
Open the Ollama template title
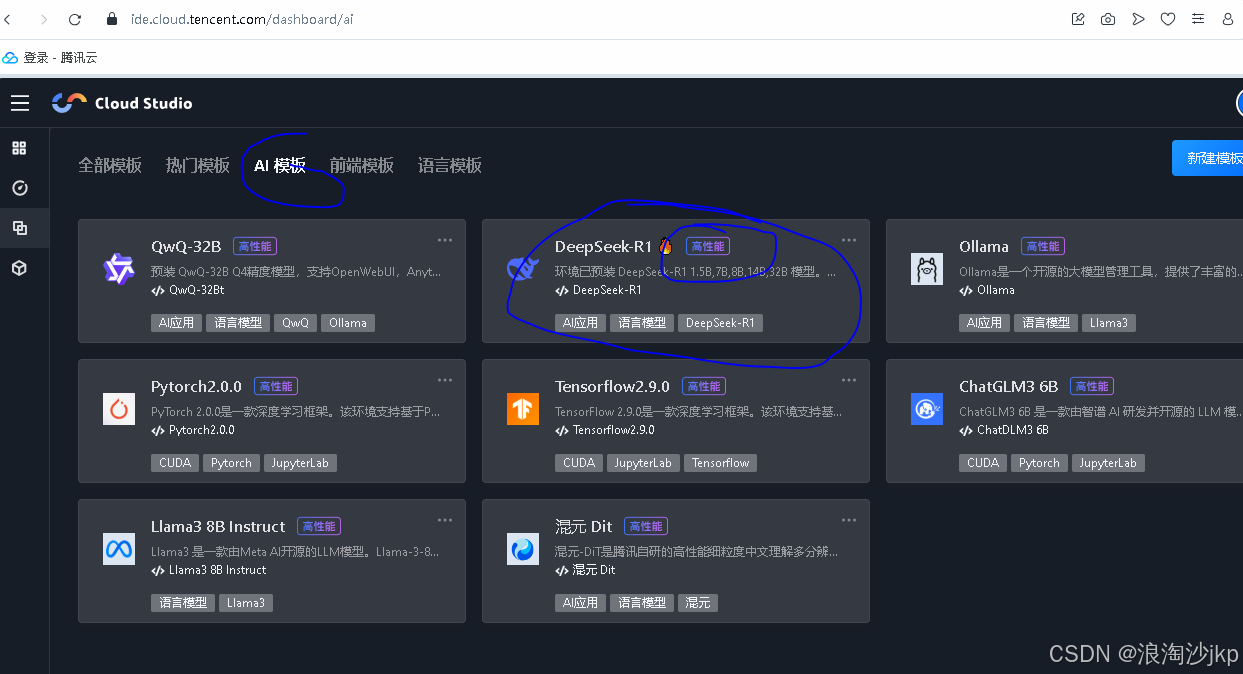[x=984, y=246]
